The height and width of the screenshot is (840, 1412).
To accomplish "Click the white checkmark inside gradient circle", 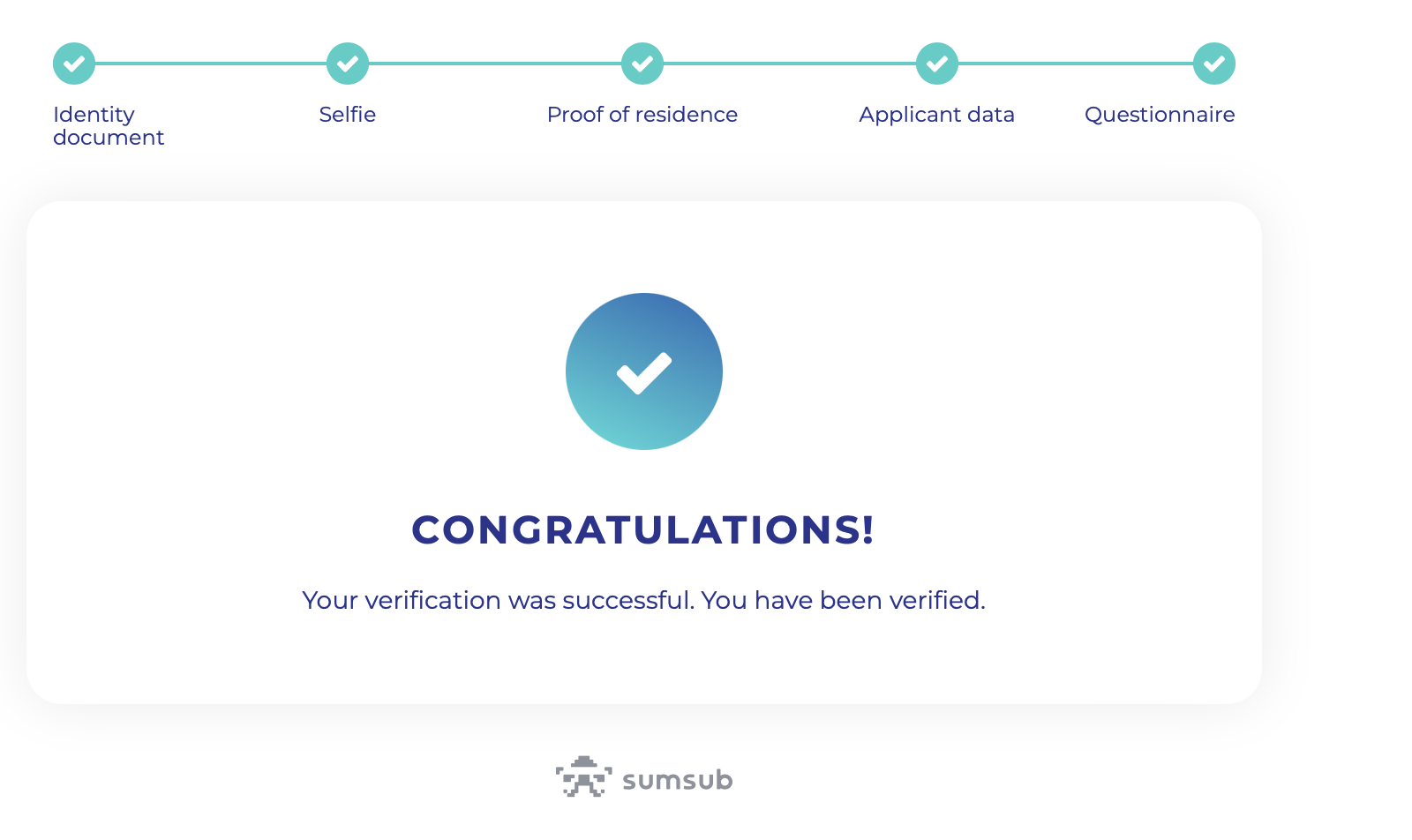I will 644,373.
